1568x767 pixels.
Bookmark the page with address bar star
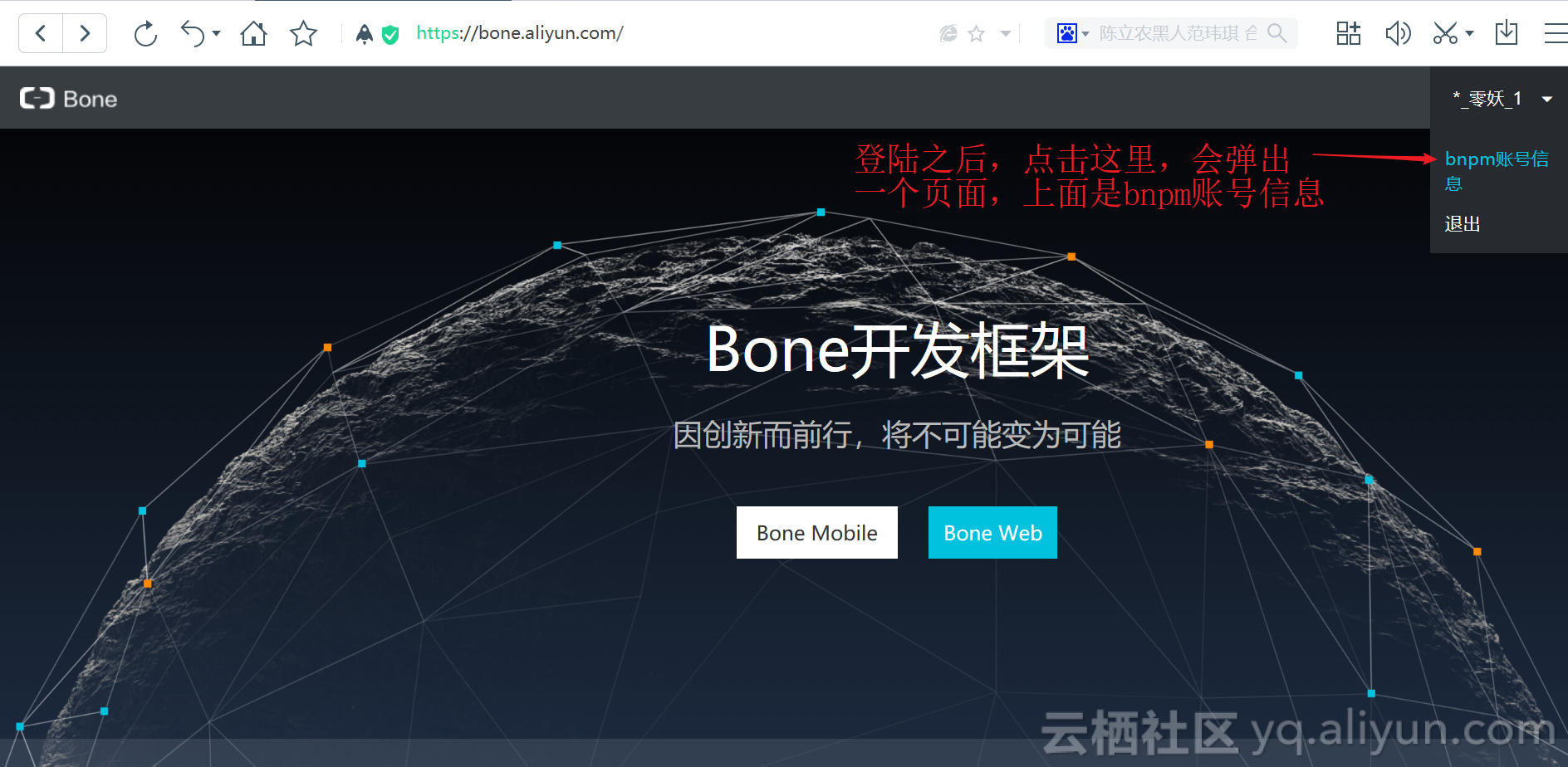pyautogui.click(x=977, y=33)
